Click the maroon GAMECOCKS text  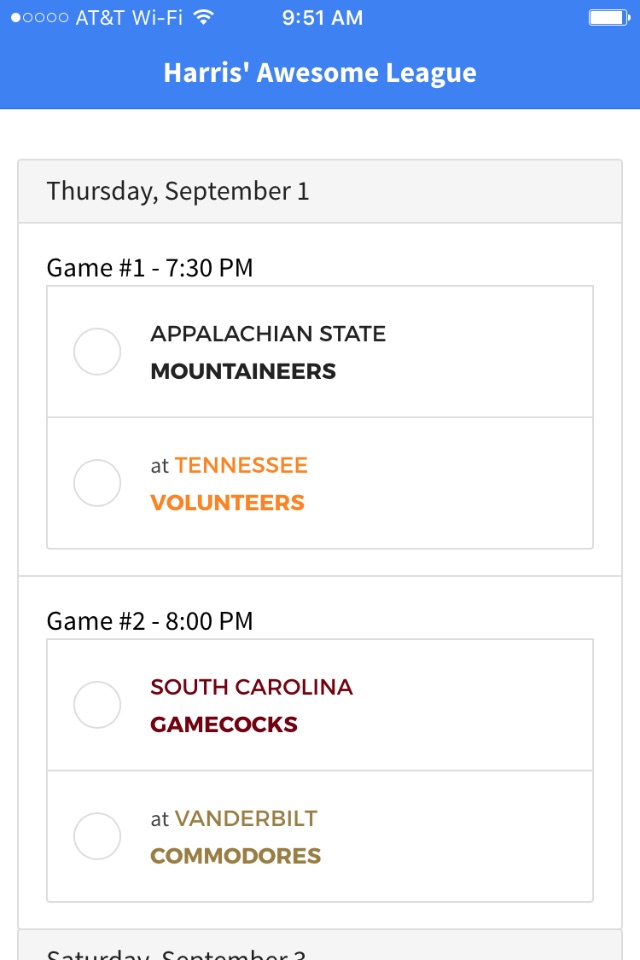click(x=224, y=724)
